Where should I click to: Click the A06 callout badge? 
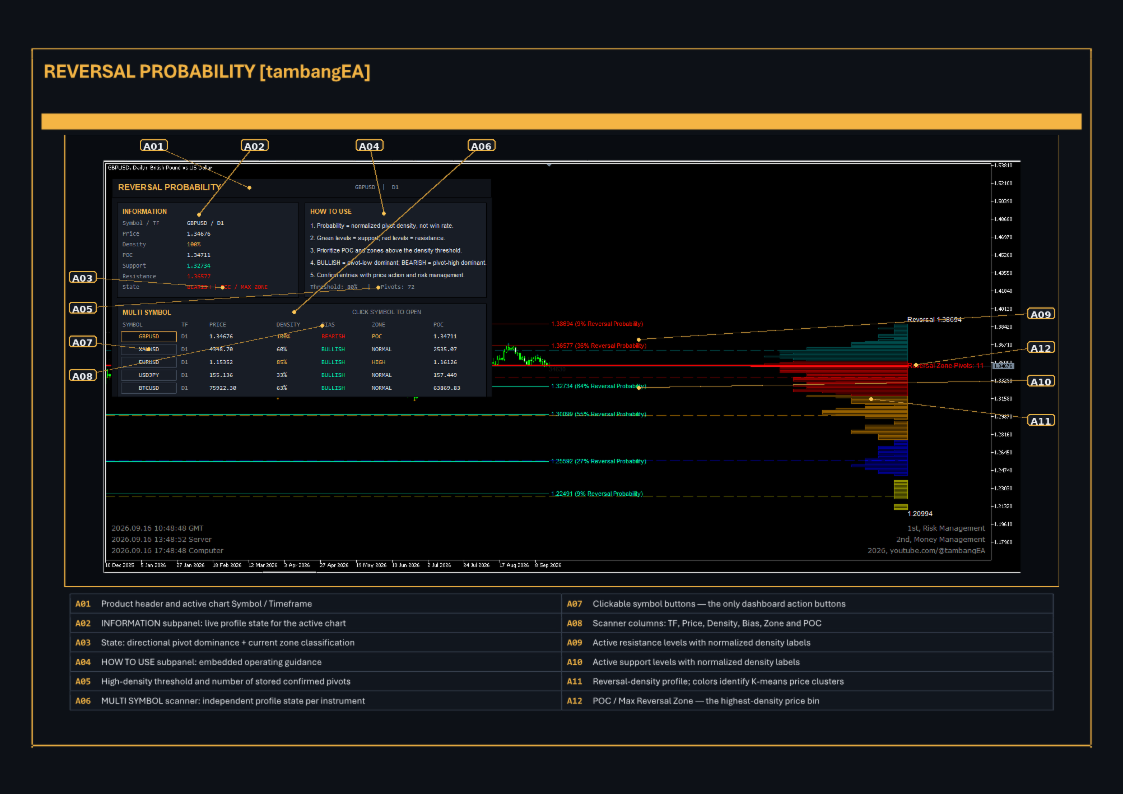click(x=481, y=146)
